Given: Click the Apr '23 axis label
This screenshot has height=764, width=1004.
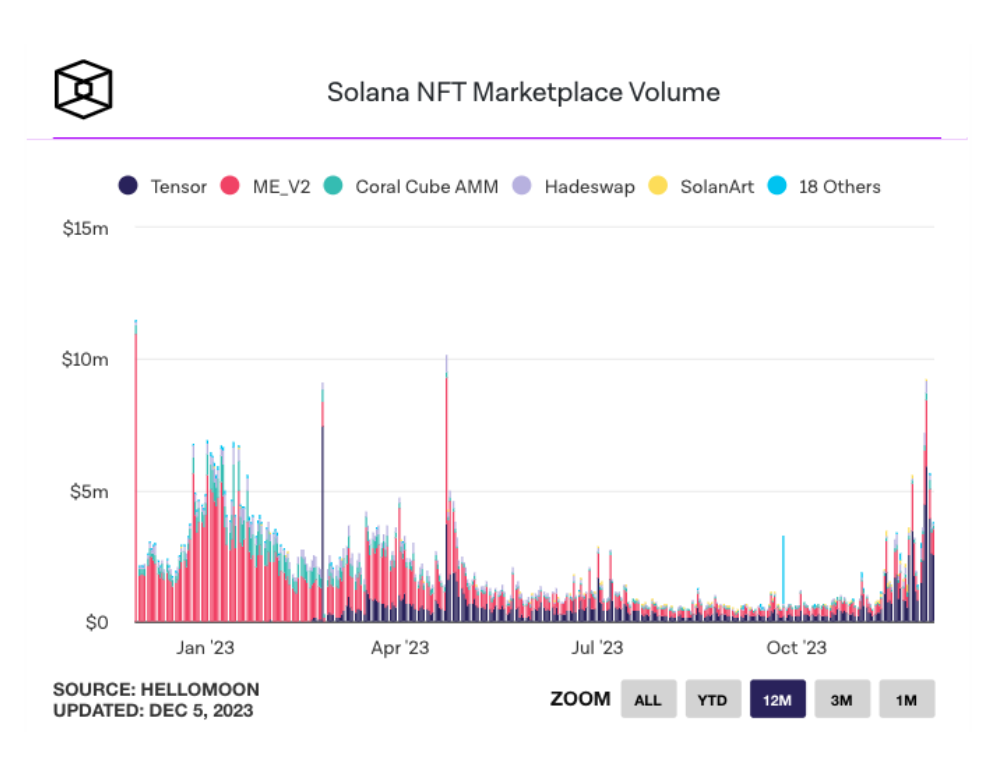Looking at the screenshot, I should tap(400, 648).
